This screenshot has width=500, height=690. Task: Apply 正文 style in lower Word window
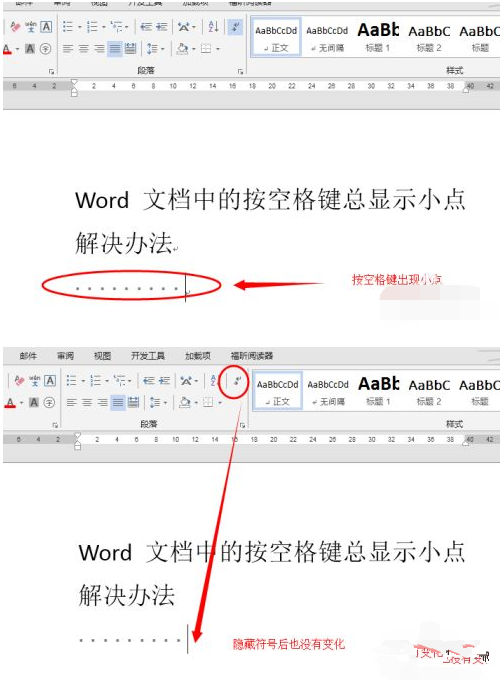coord(278,391)
